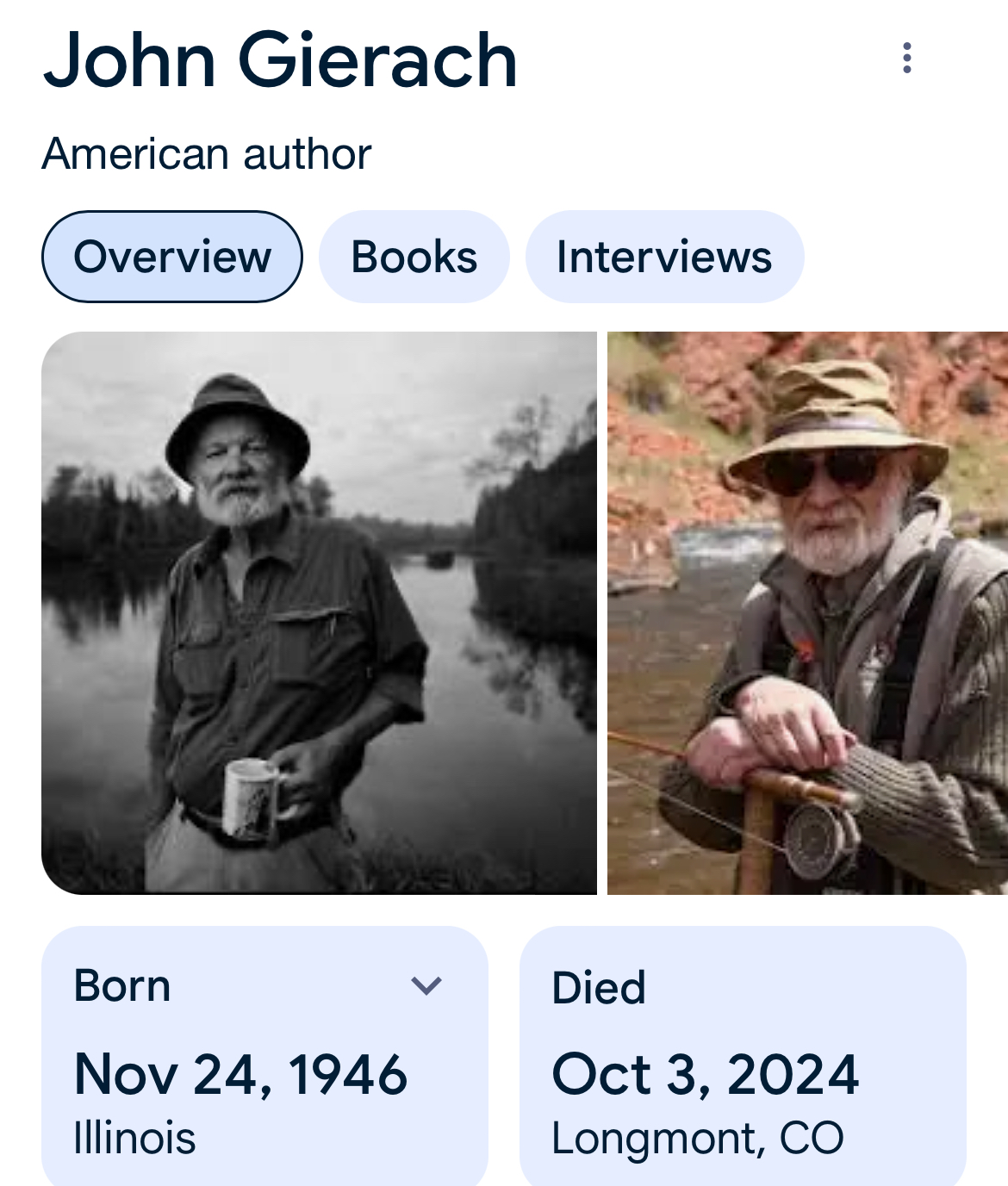This screenshot has height=1186, width=1008.
Task: Click the Illinois birthplace text
Action: [x=134, y=1138]
